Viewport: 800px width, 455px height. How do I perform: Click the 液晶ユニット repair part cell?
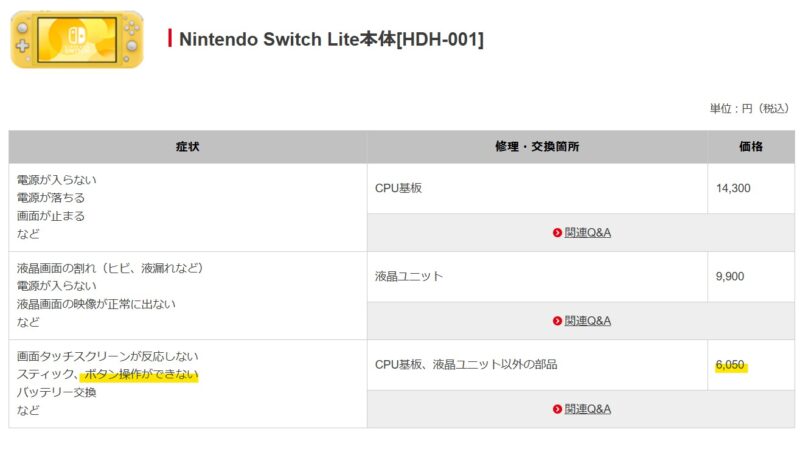pyautogui.click(x=537, y=276)
